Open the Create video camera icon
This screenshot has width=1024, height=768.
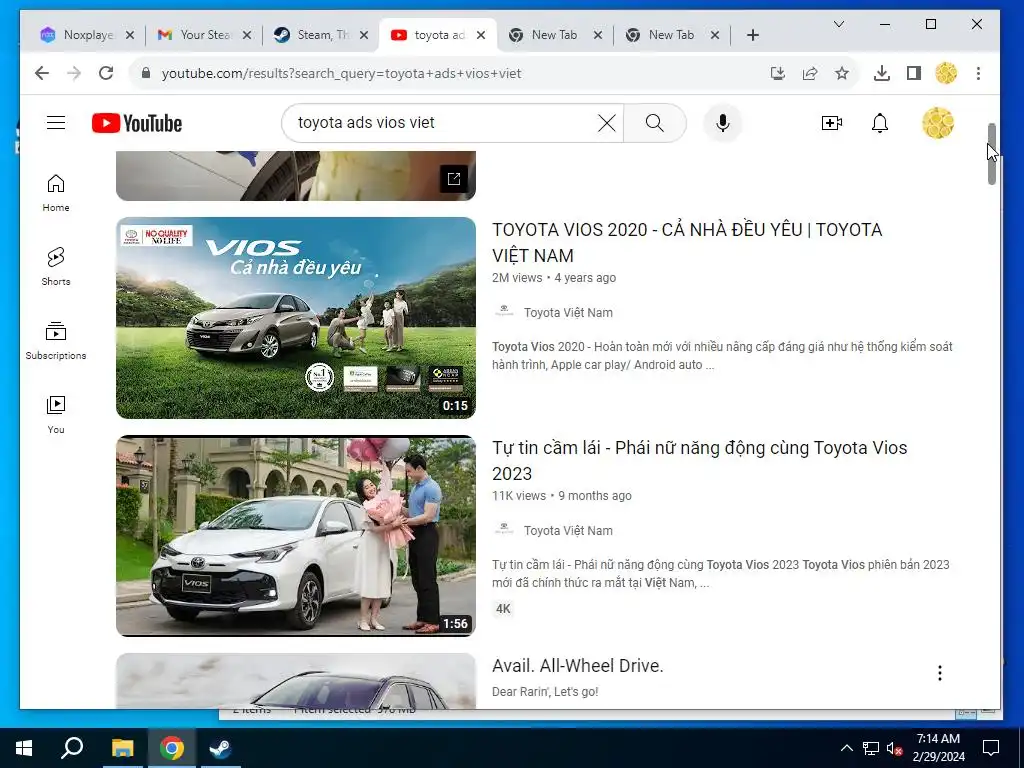(831, 123)
